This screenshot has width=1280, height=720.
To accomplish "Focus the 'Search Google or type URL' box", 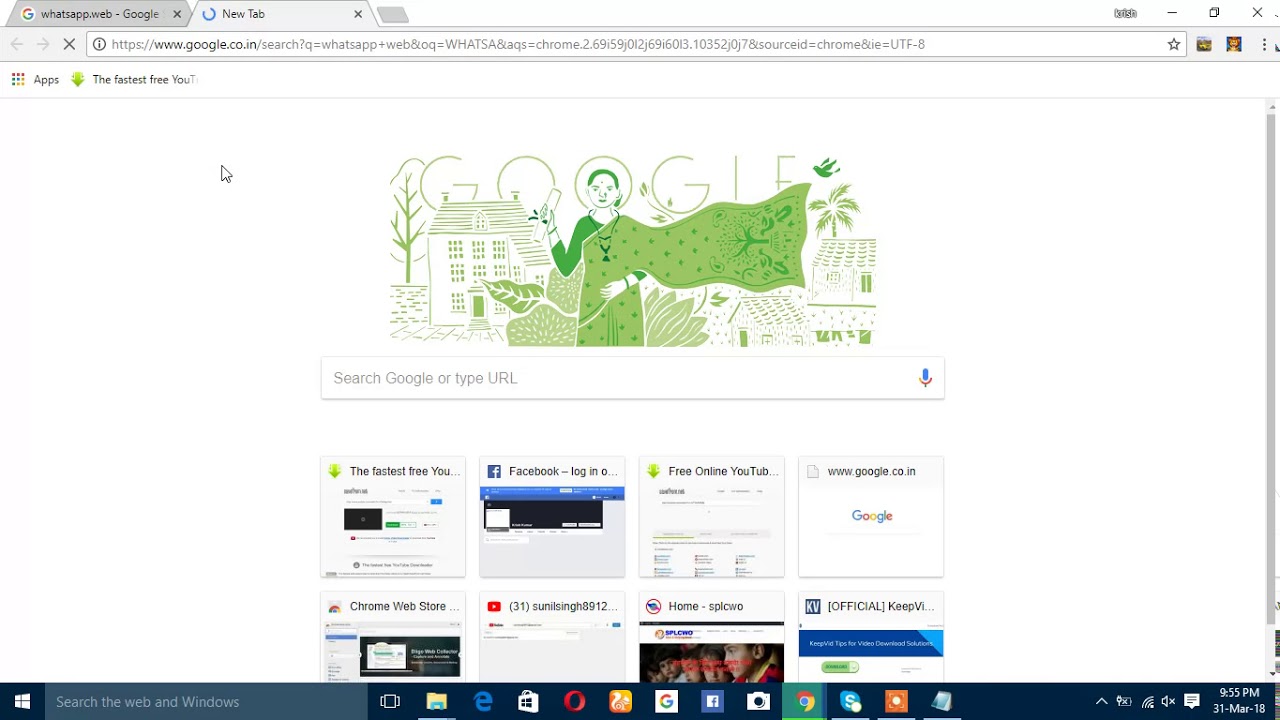I will click(x=633, y=378).
